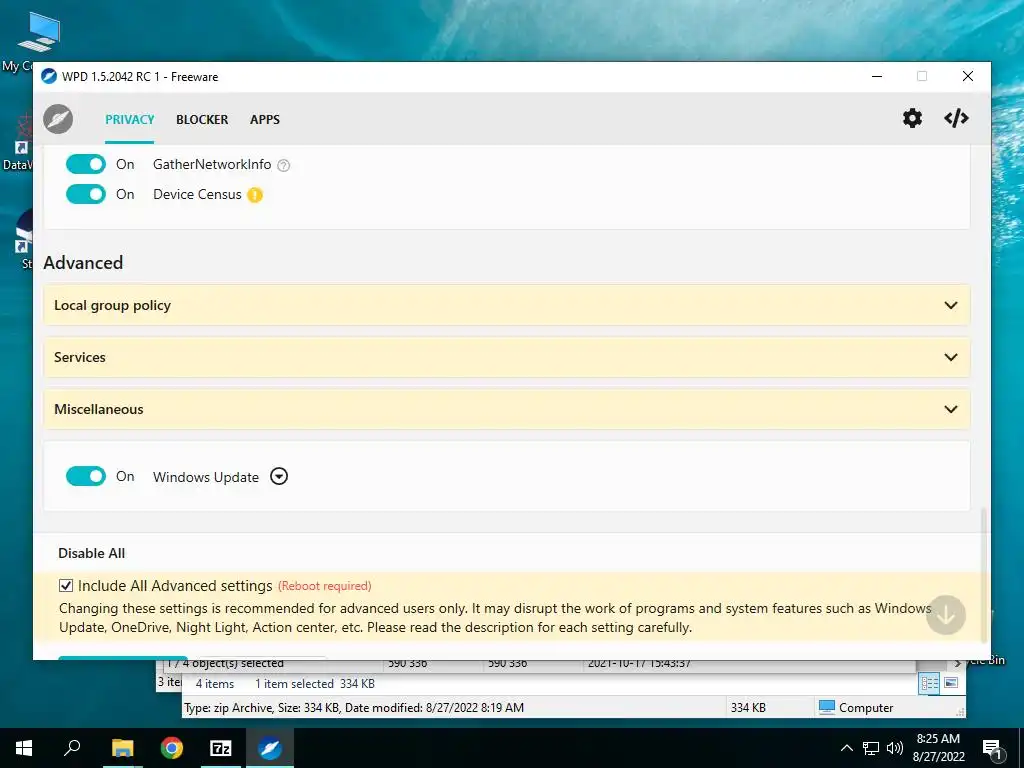Launch Chrome from taskbar
This screenshot has height=768, width=1024.
coord(172,748)
